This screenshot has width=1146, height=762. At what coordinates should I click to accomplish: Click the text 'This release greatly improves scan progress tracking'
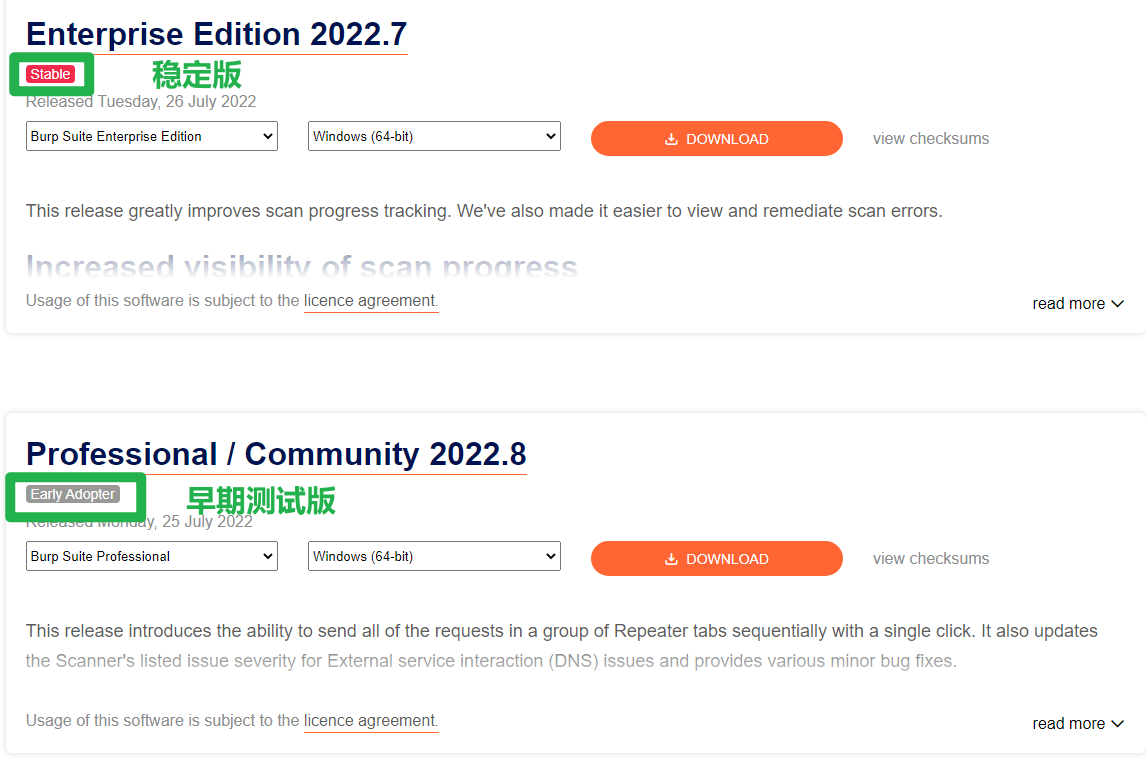point(239,211)
